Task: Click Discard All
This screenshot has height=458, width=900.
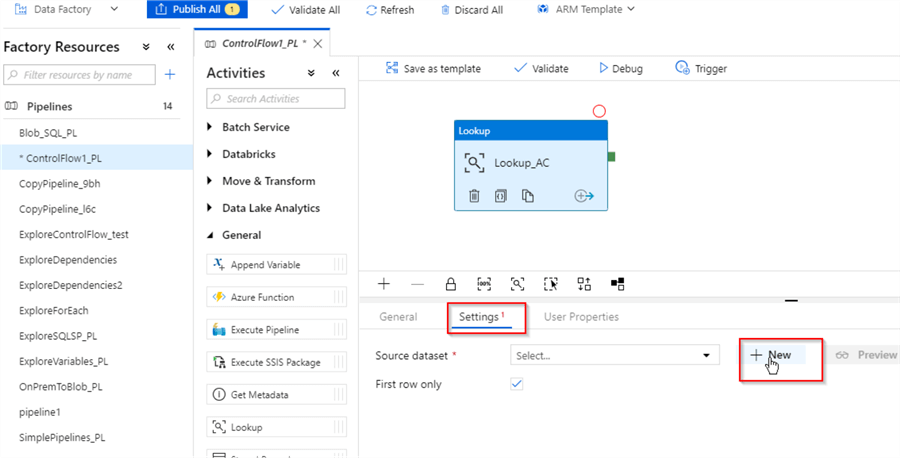Action: click(x=472, y=10)
